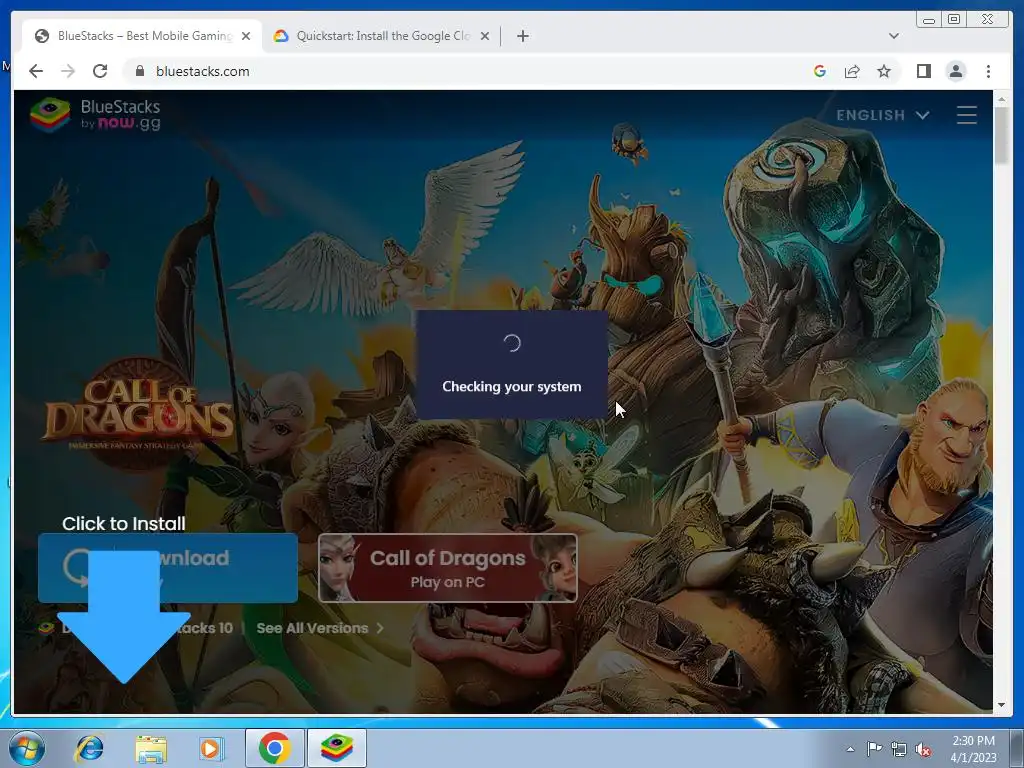The width and height of the screenshot is (1024, 768).
Task: Reload the bluestacks.com page
Action: pos(100,71)
